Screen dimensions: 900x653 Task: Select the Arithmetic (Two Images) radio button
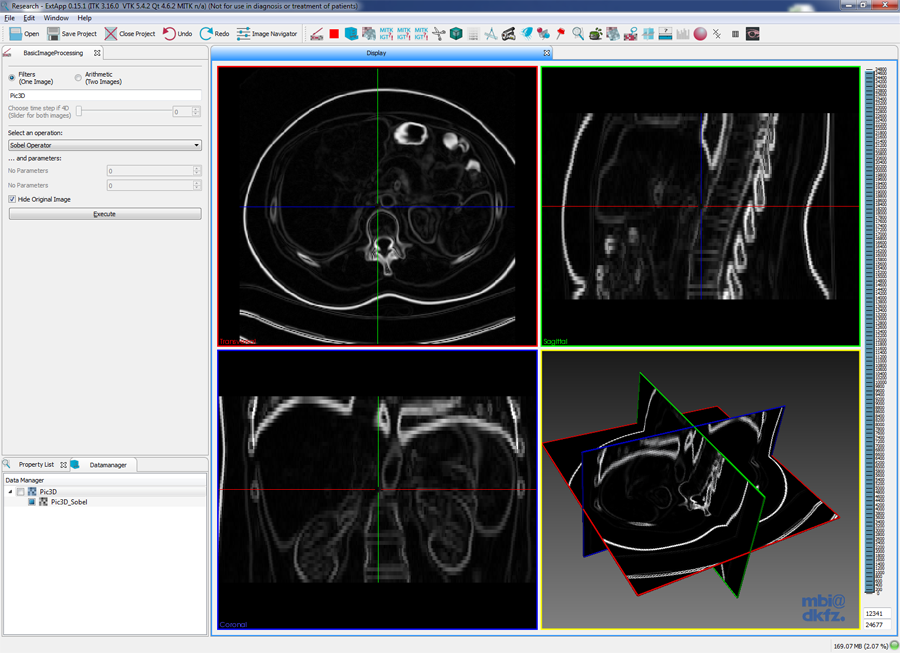point(78,78)
